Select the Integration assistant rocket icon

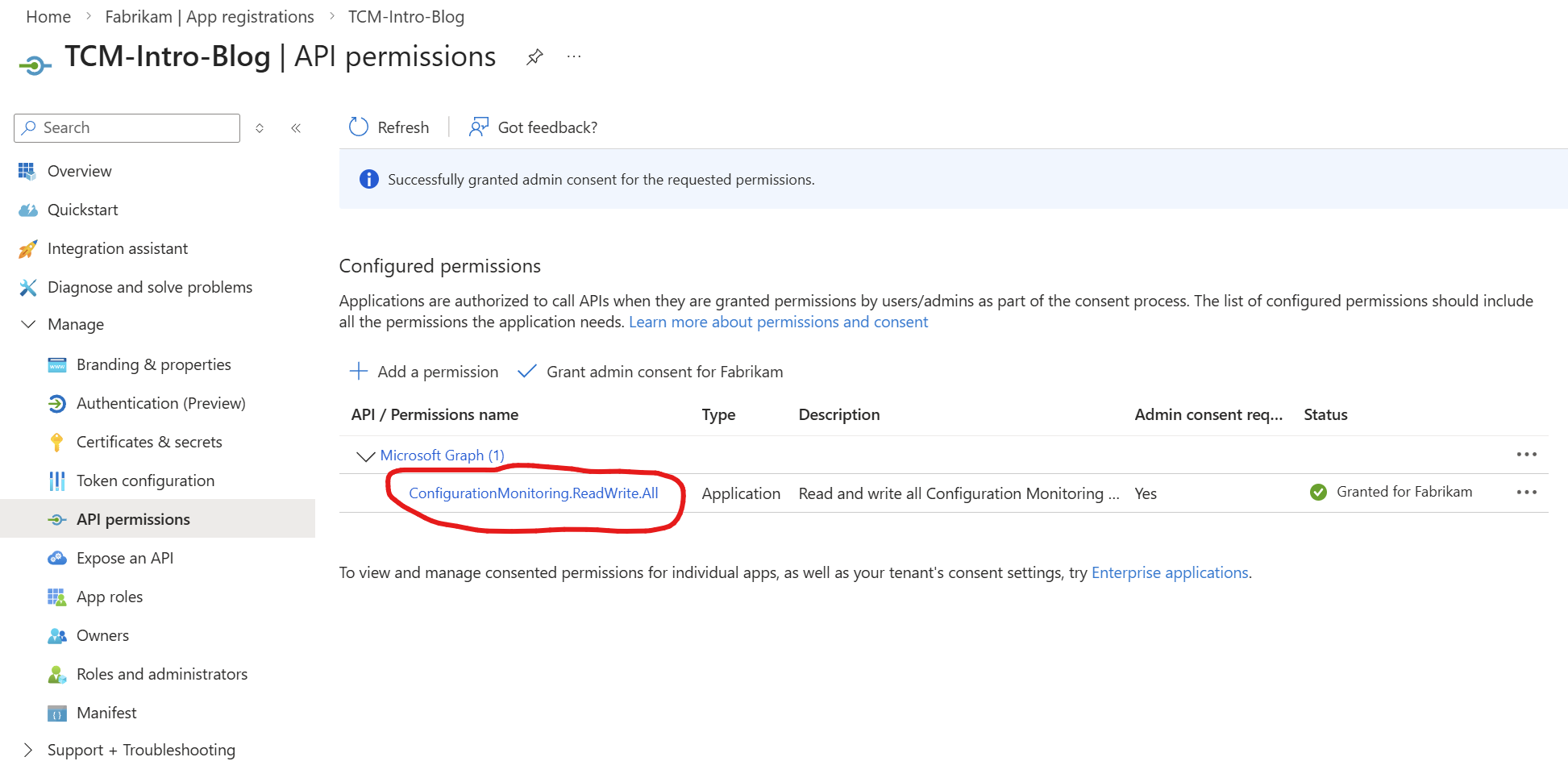27,248
